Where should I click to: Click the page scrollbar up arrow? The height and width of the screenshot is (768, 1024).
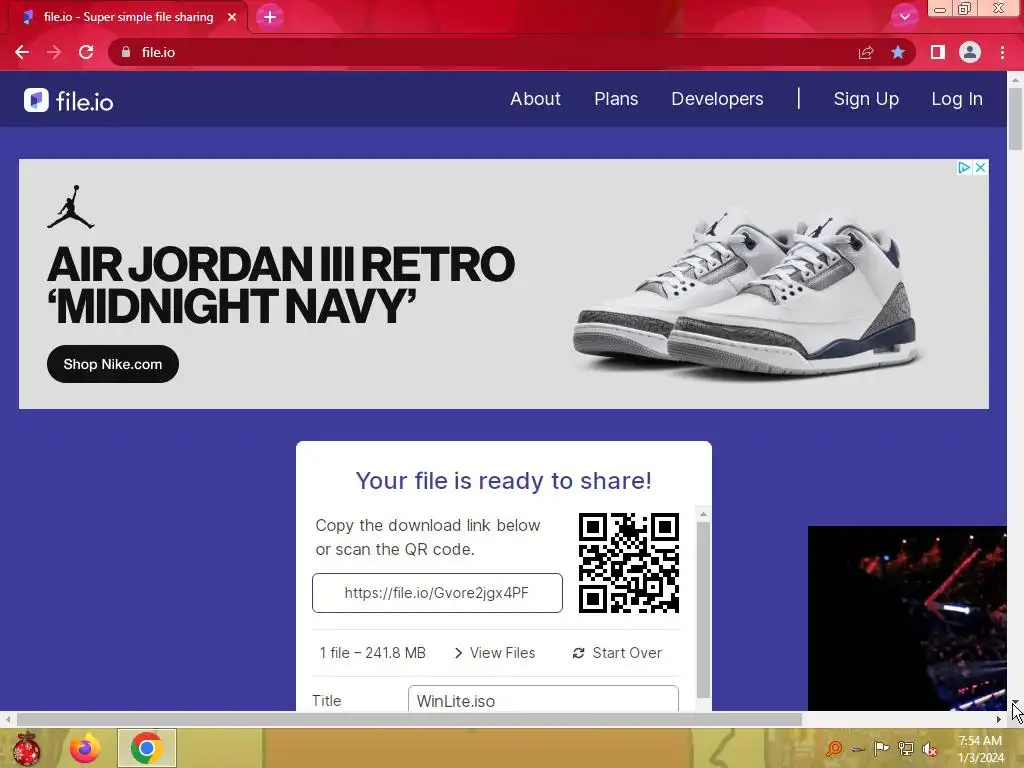pos(1015,79)
